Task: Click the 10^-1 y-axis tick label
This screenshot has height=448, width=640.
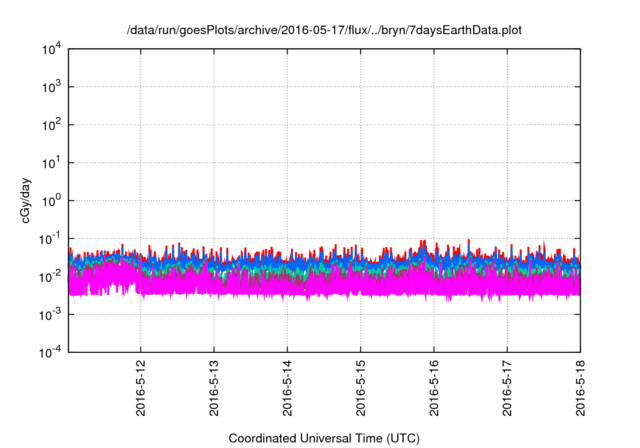Action: point(50,239)
